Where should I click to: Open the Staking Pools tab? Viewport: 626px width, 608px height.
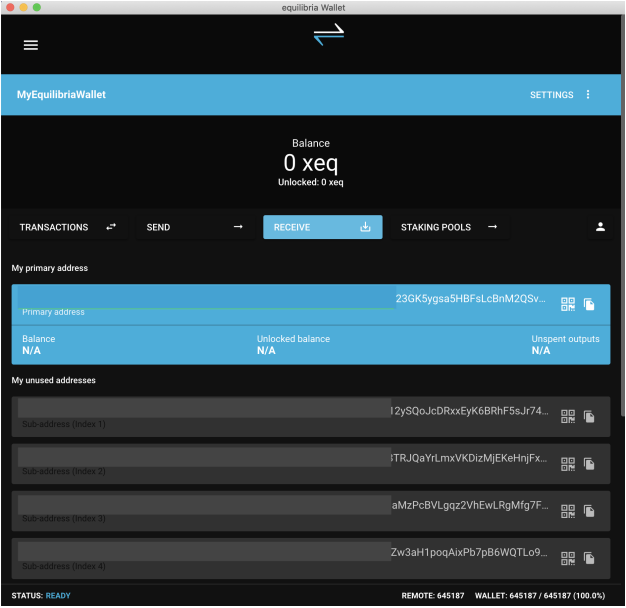pyautogui.click(x=448, y=227)
